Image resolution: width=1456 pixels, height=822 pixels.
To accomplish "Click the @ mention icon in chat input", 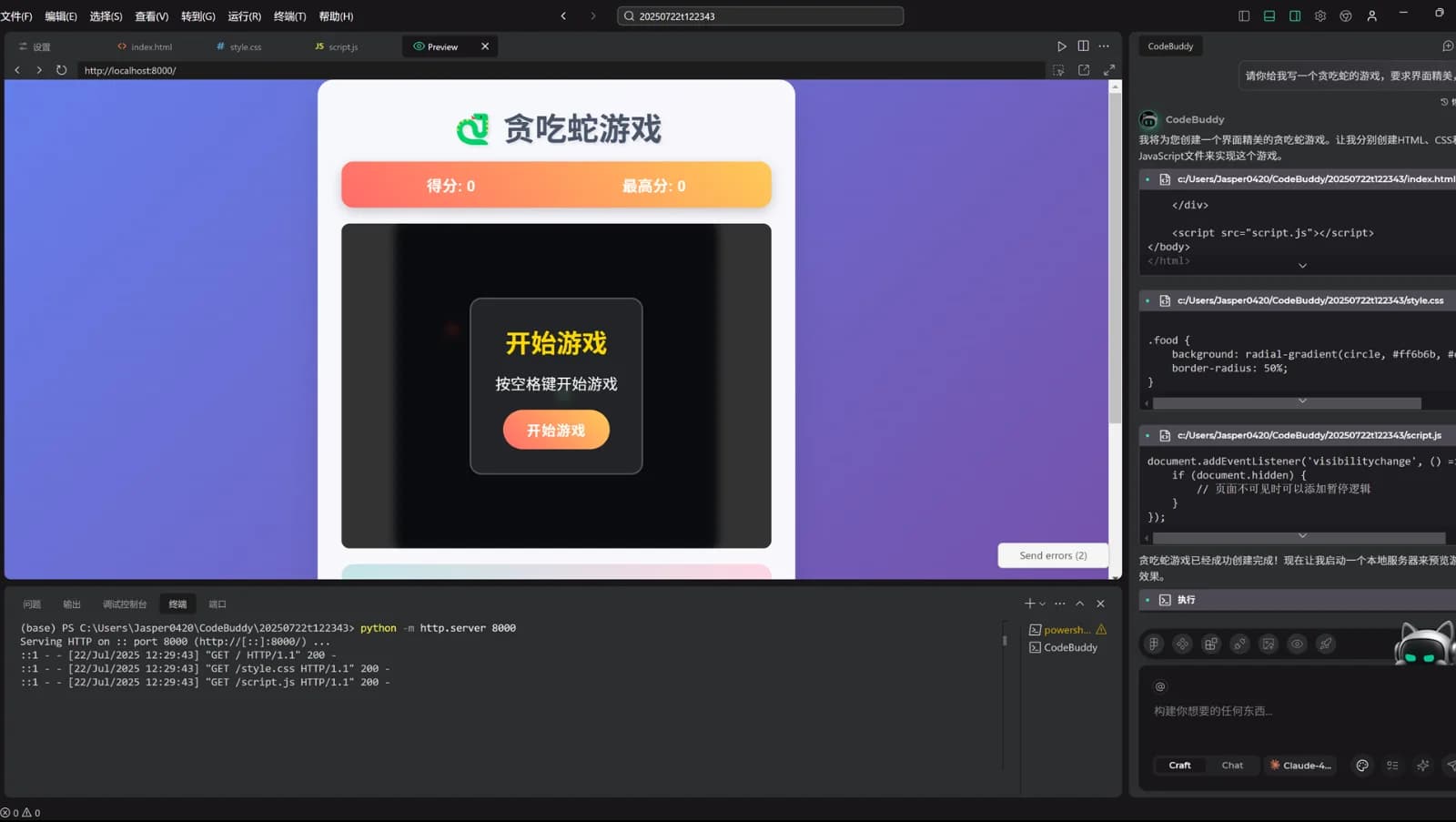I will tap(1159, 686).
